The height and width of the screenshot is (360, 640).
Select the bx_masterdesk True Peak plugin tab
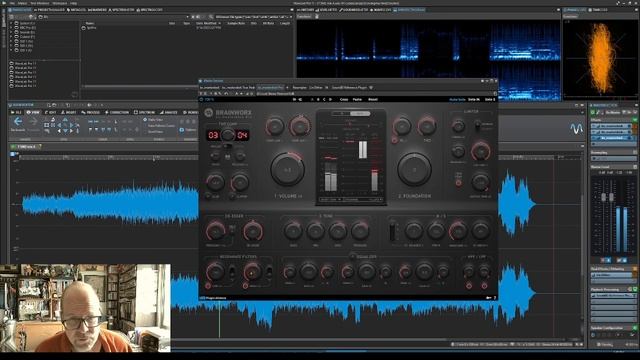pyautogui.click(x=238, y=87)
